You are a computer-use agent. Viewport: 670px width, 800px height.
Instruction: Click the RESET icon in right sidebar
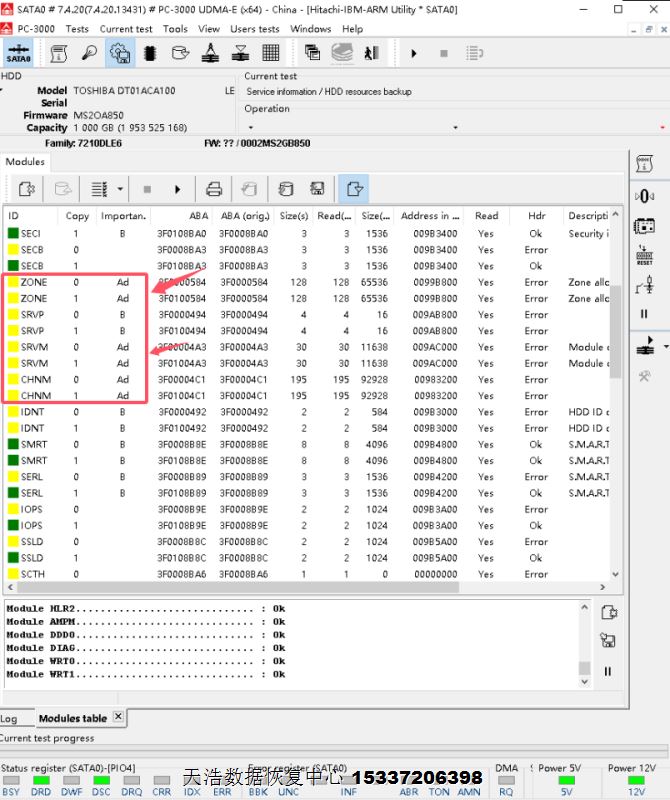click(x=644, y=257)
